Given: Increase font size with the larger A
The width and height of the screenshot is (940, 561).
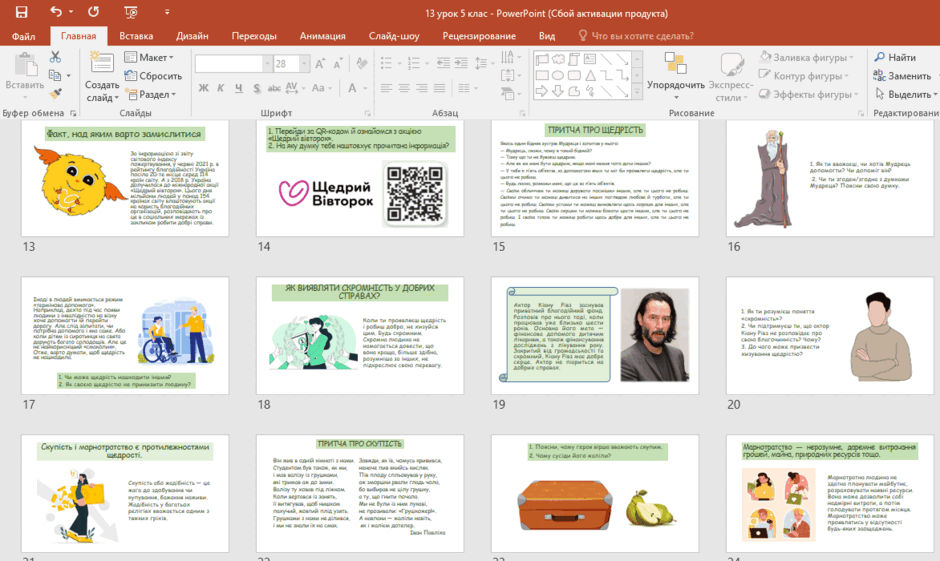Looking at the screenshot, I should 320,64.
